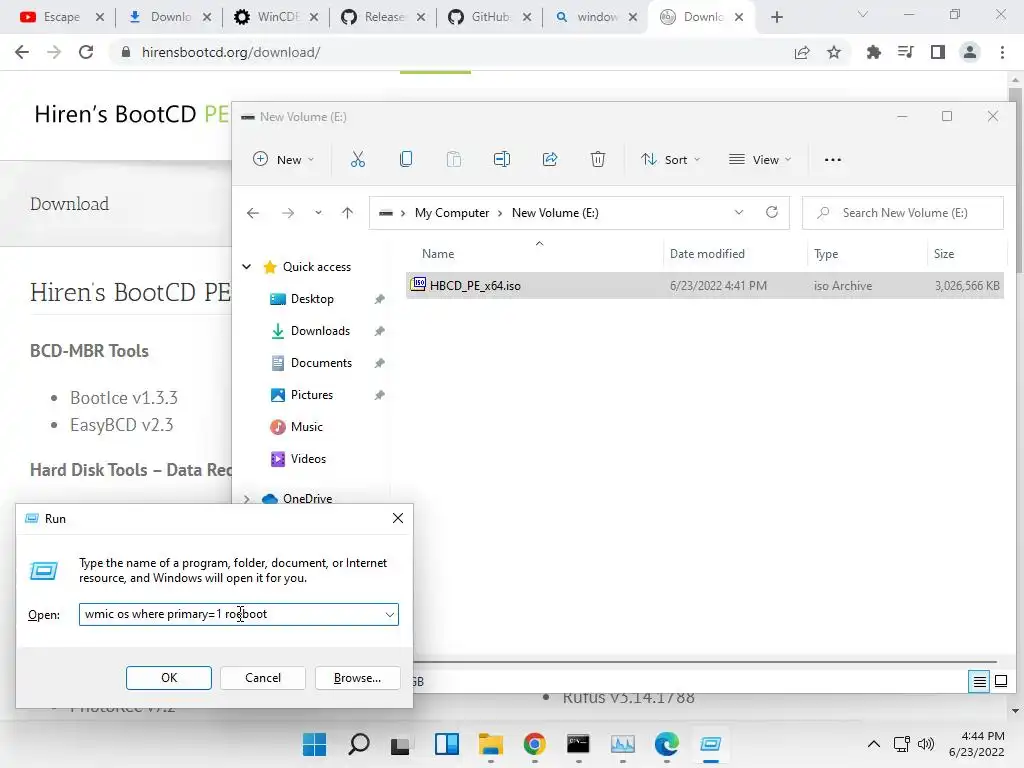Image resolution: width=1024 pixels, height=768 pixels.
Task: Click BootIce v1.3.3 link
Action: (x=124, y=398)
